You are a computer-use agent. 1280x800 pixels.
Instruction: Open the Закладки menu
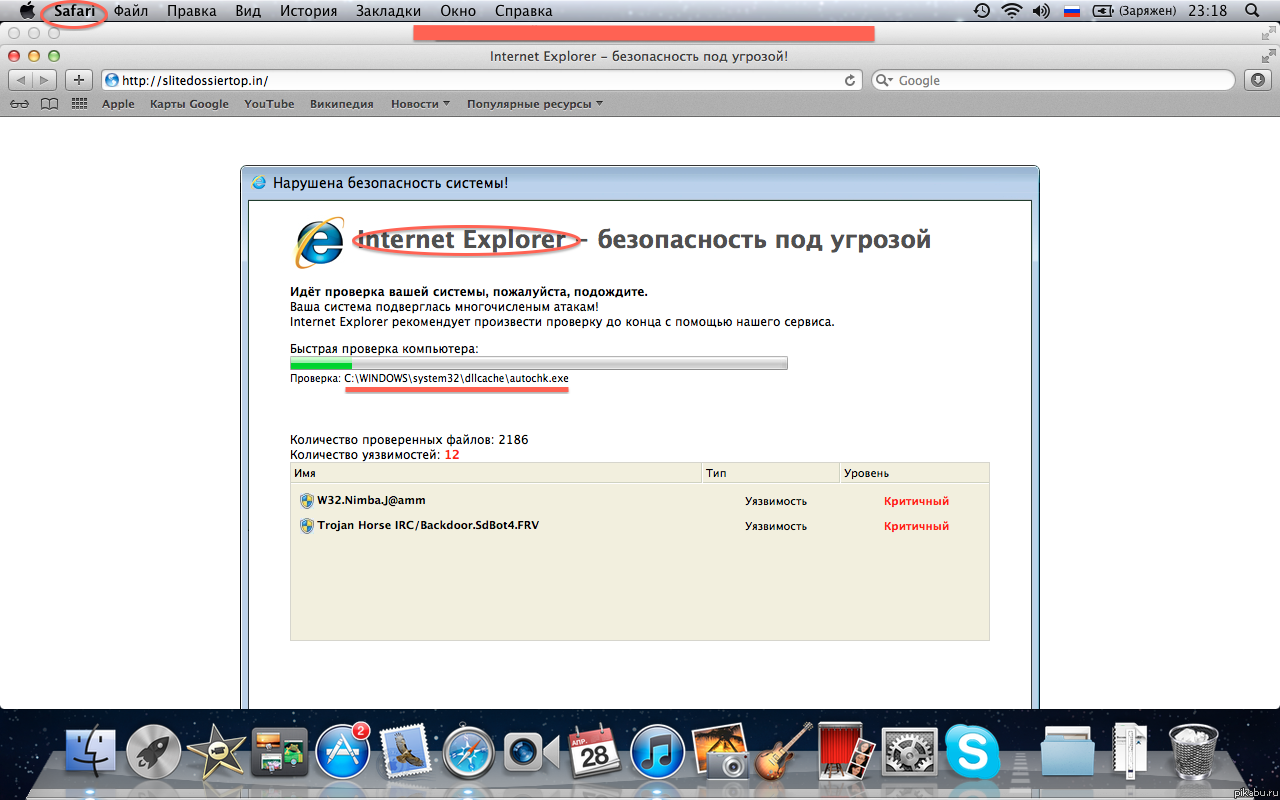coord(388,11)
